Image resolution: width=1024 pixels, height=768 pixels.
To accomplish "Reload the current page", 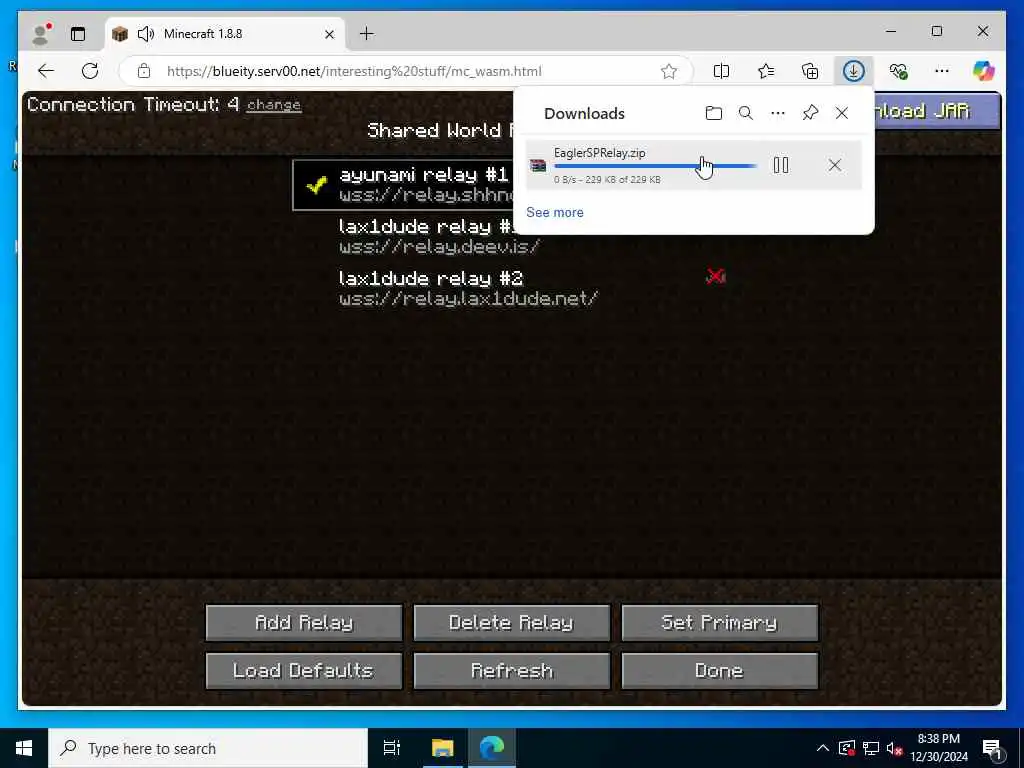I will tap(90, 71).
